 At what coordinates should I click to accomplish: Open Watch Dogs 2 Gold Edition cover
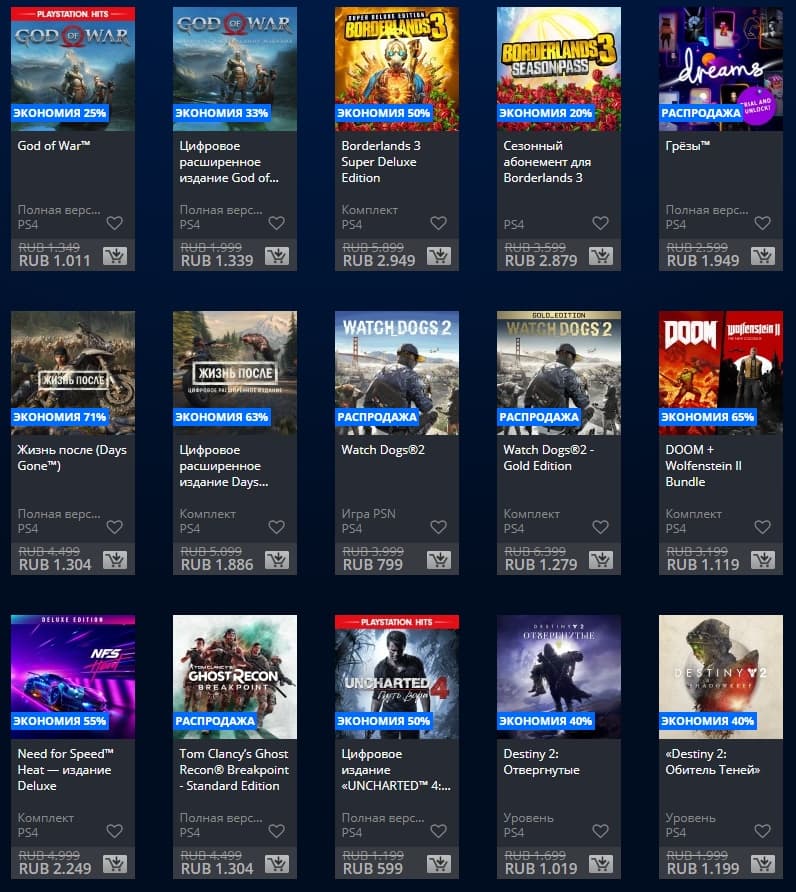pos(559,373)
